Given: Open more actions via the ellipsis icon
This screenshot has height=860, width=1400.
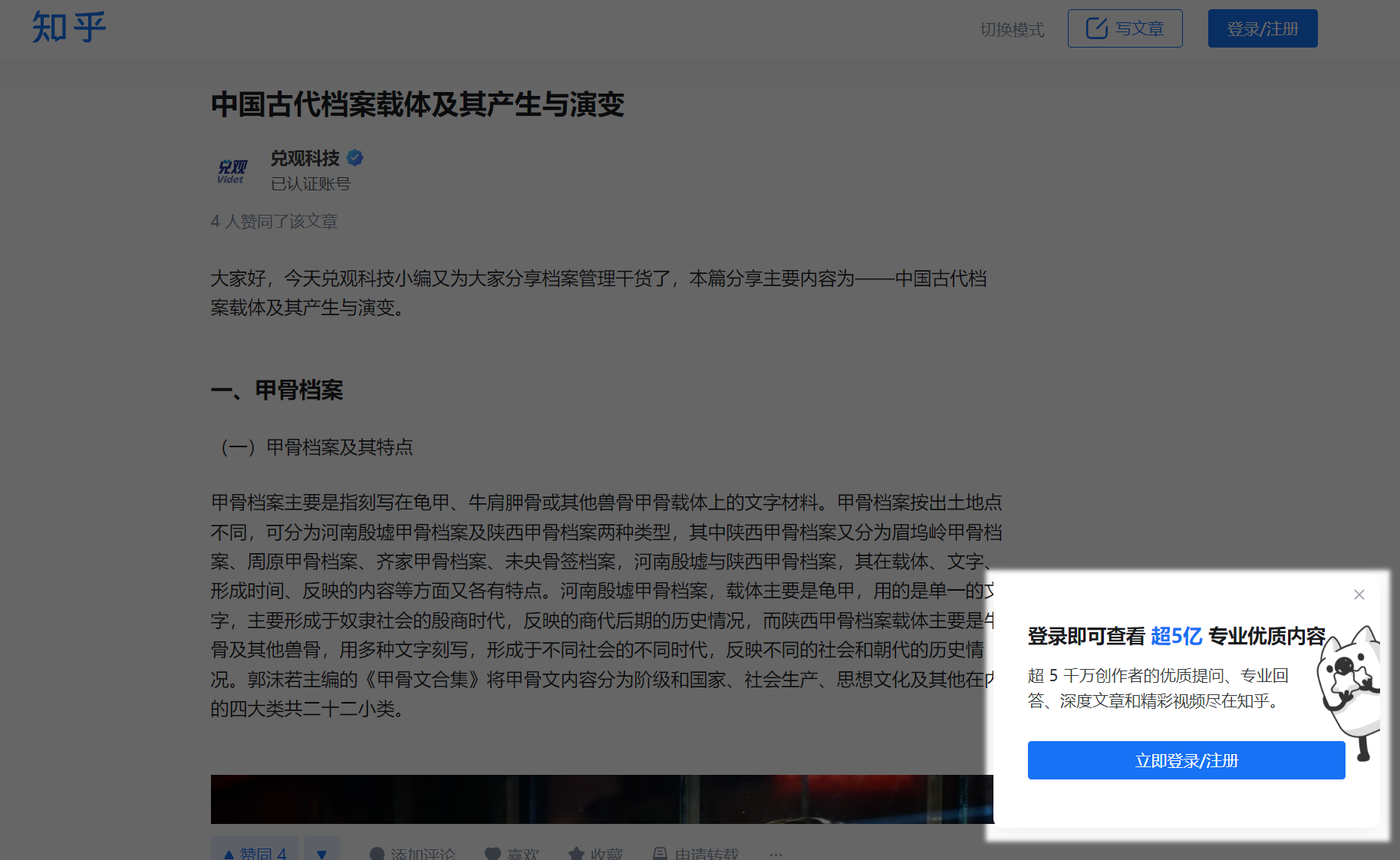Looking at the screenshot, I should coord(776,854).
